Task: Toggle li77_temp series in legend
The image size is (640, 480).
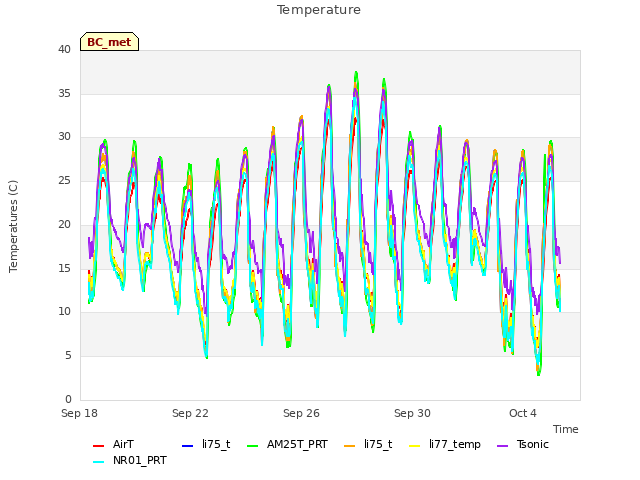Action: coord(444,444)
